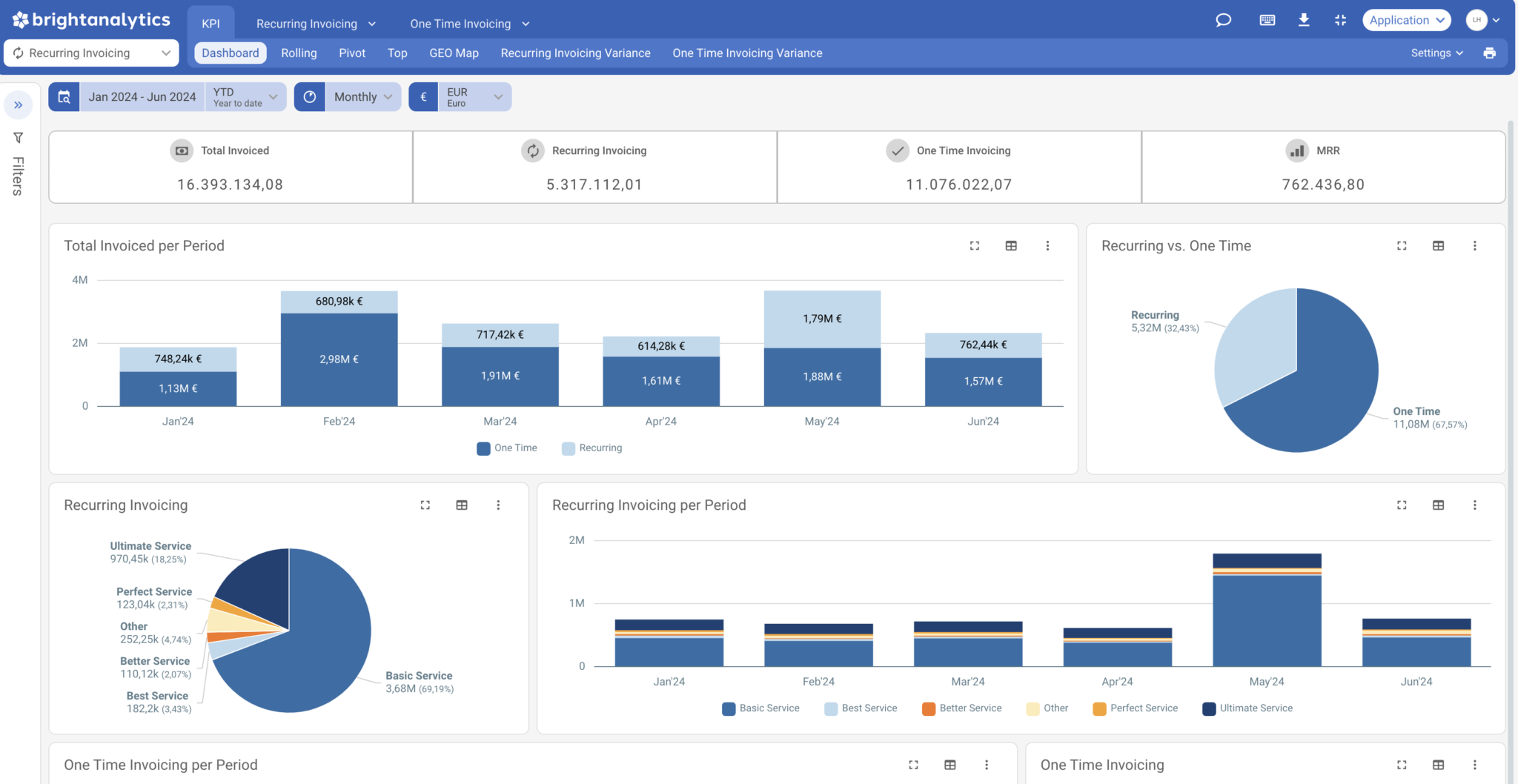Switch Recurring vs. One Time to table view
Screen dimensions: 1518x784
1439,245
